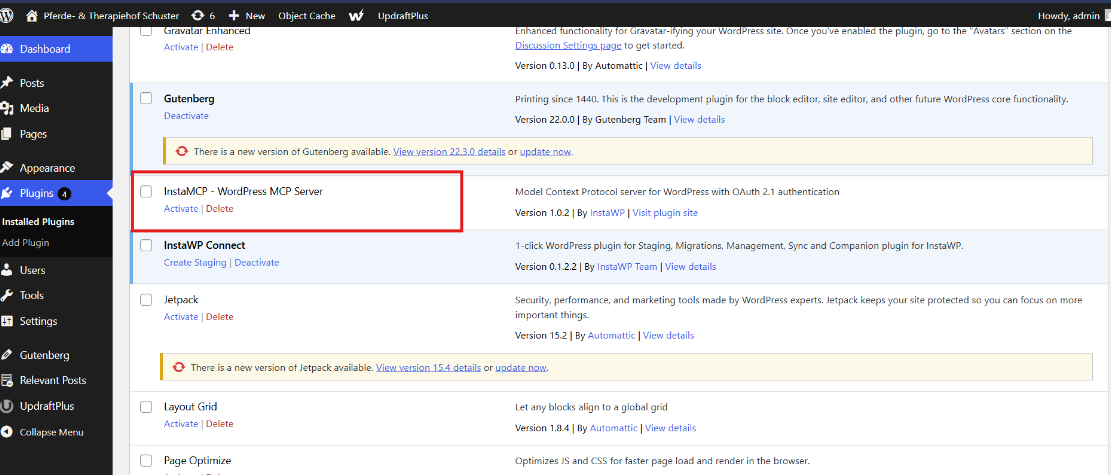View version 15.4 details for Jetpack
Screen dimensions: 1111x475
point(428,368)
